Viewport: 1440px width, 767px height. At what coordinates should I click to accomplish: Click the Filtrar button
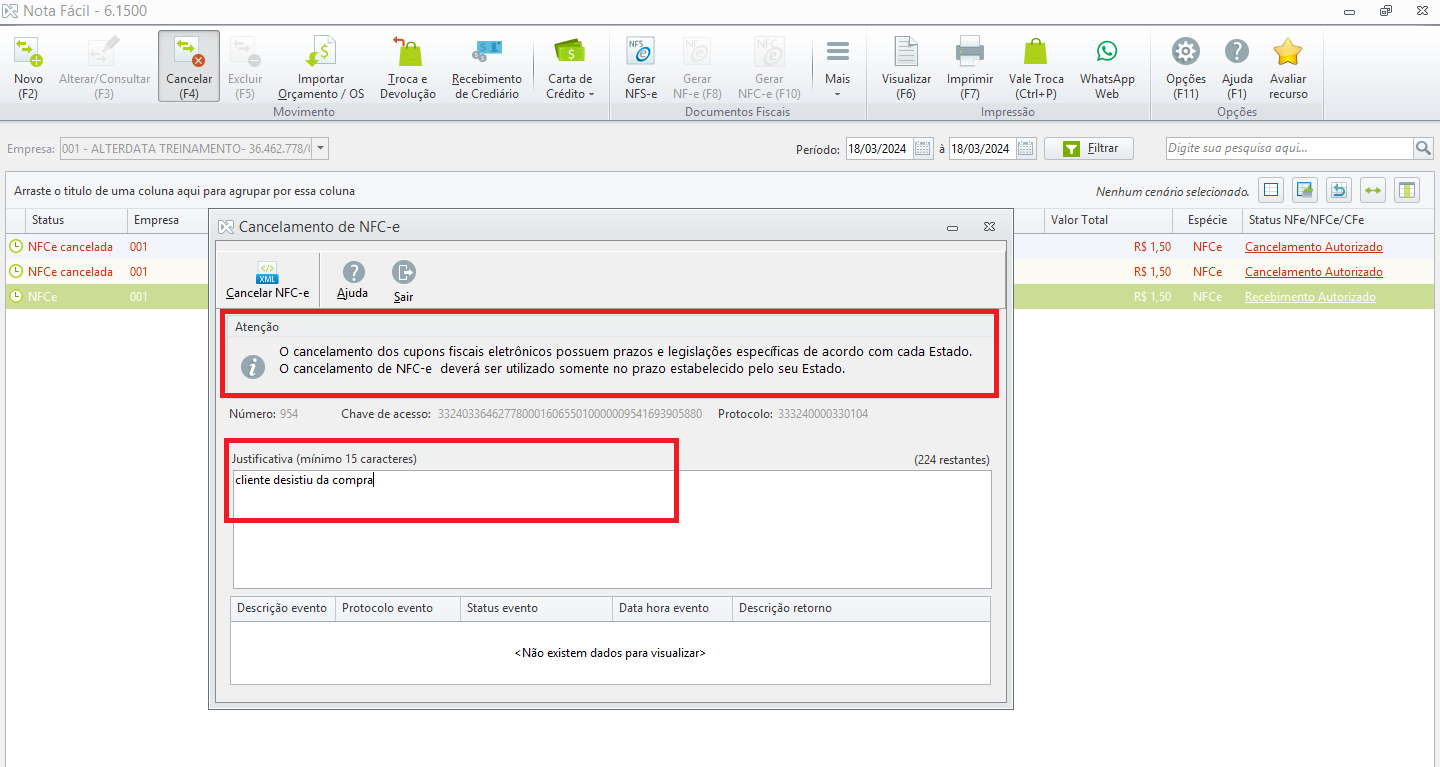(x=1089, y=148)
